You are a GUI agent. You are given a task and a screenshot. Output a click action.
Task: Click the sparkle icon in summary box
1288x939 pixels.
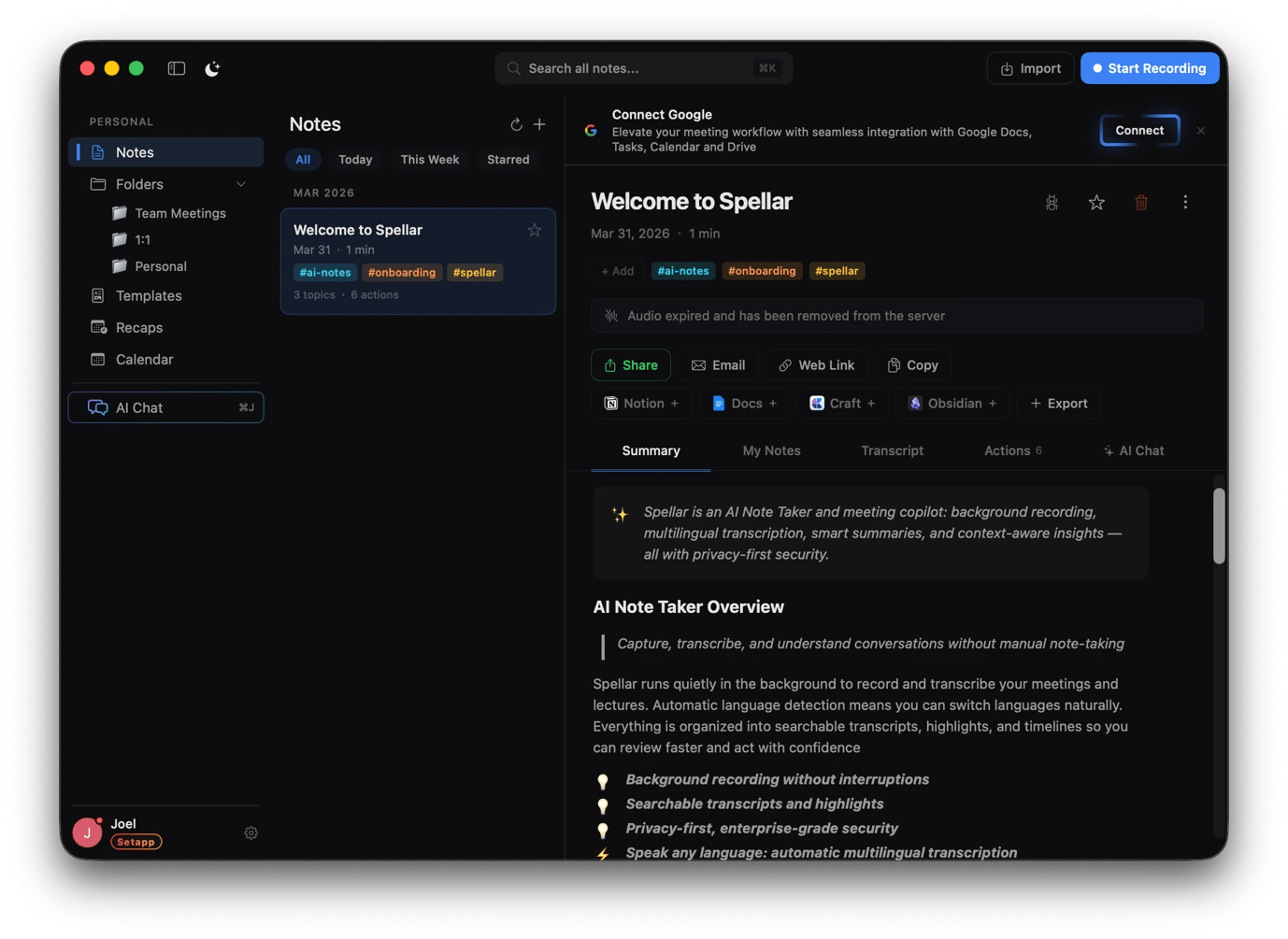point(619,514)
